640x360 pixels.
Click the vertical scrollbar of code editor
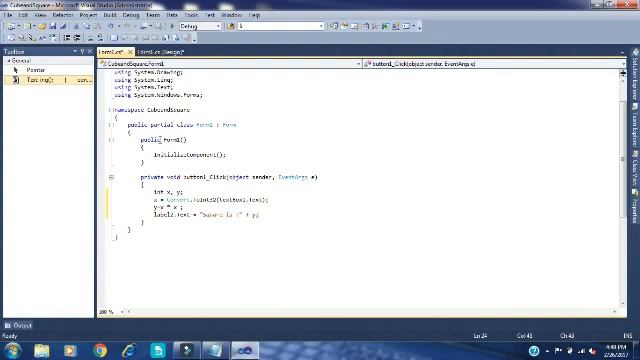point(623,159)
